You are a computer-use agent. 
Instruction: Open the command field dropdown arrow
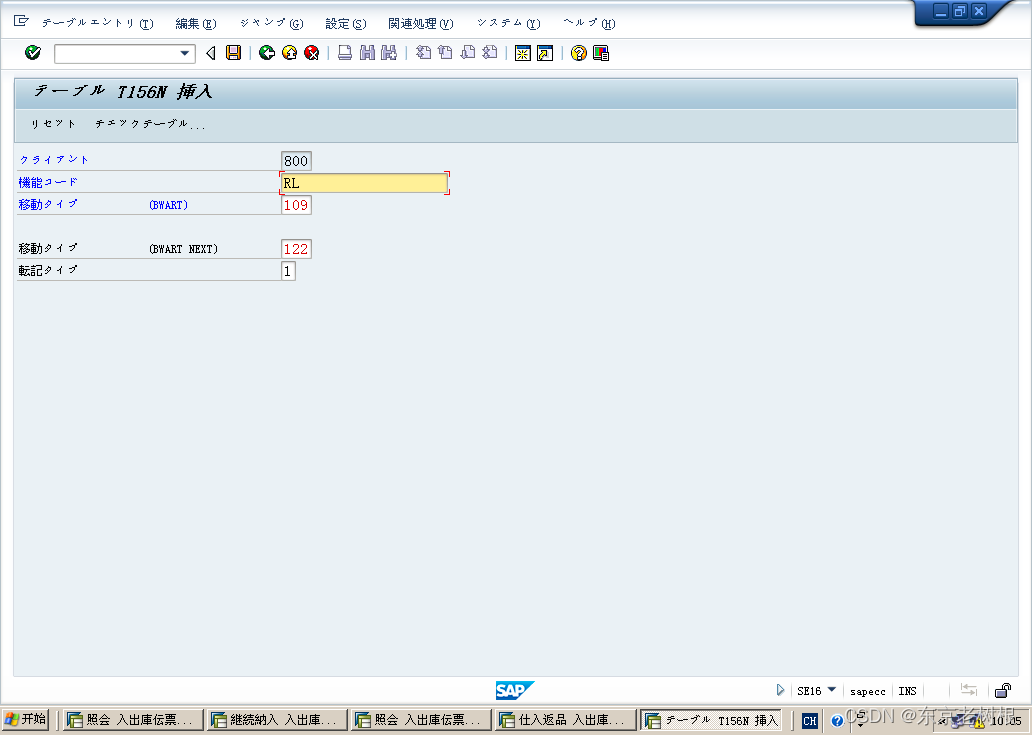[185, 53]
